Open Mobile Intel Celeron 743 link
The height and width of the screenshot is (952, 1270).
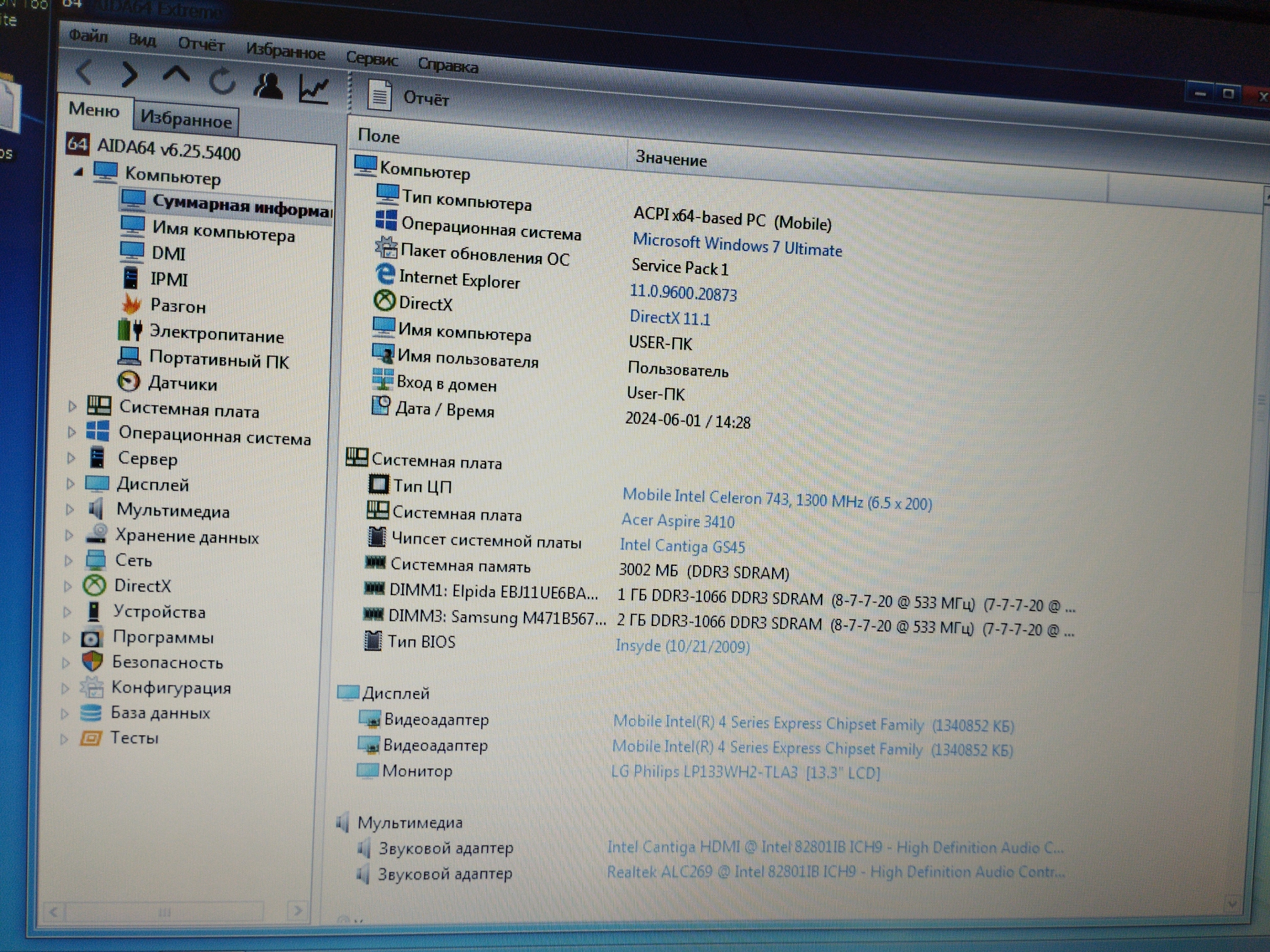pos(777,499)
